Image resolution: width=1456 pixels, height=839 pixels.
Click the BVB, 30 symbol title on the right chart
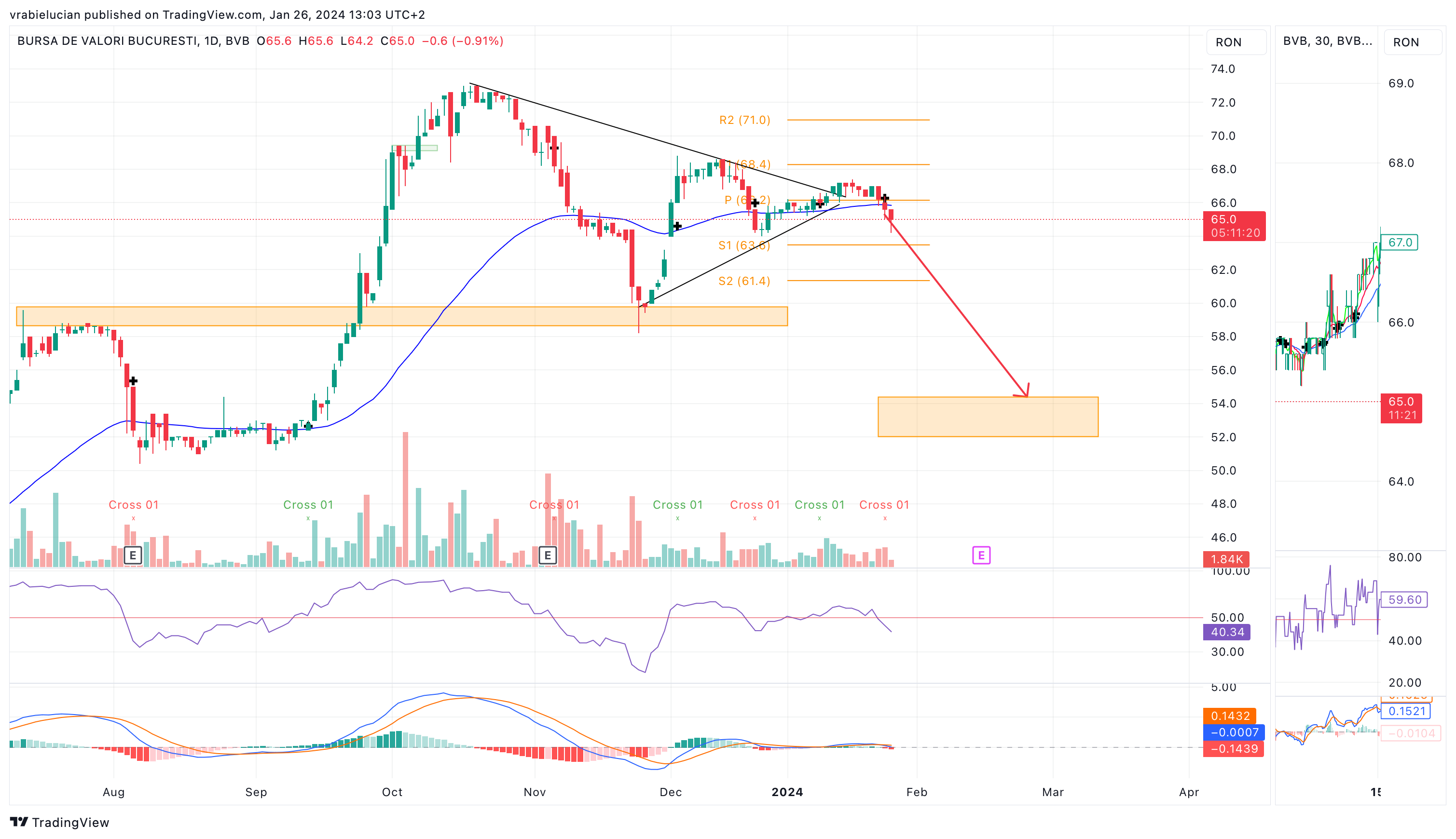coord(1328,41)
